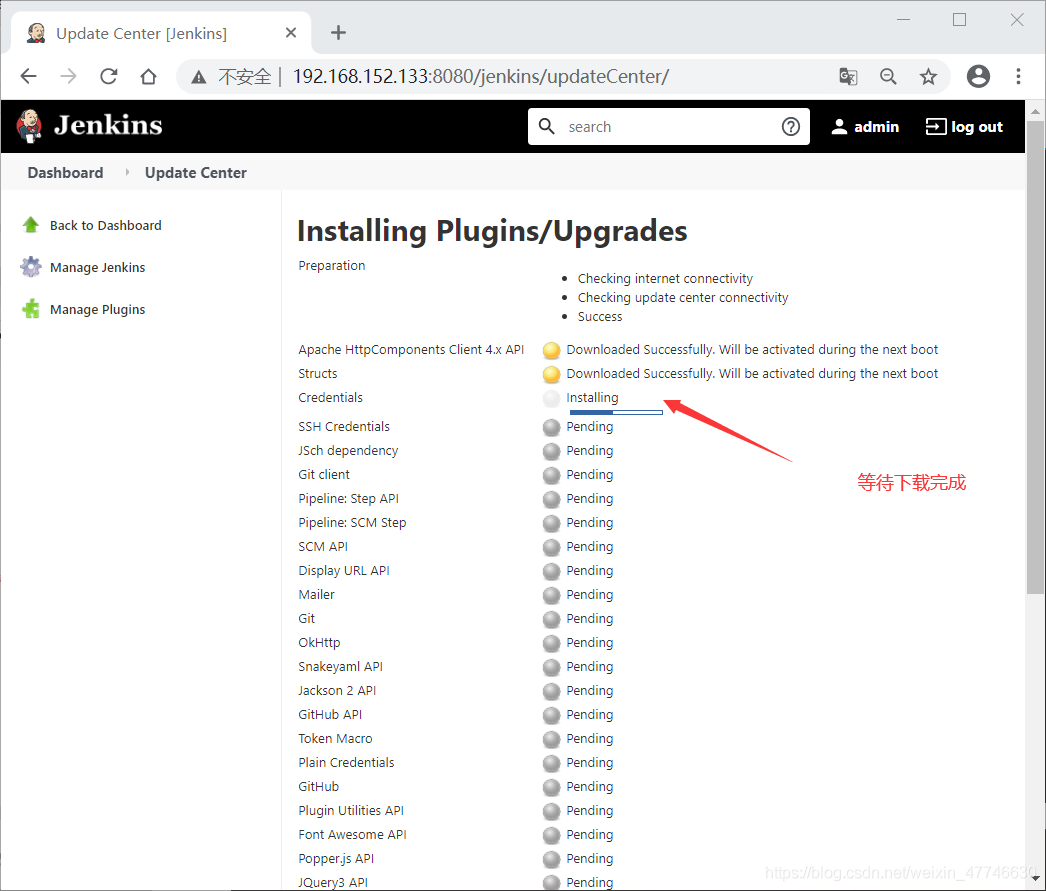Click 'Checking update center connectivity' text

coord(682,297)
